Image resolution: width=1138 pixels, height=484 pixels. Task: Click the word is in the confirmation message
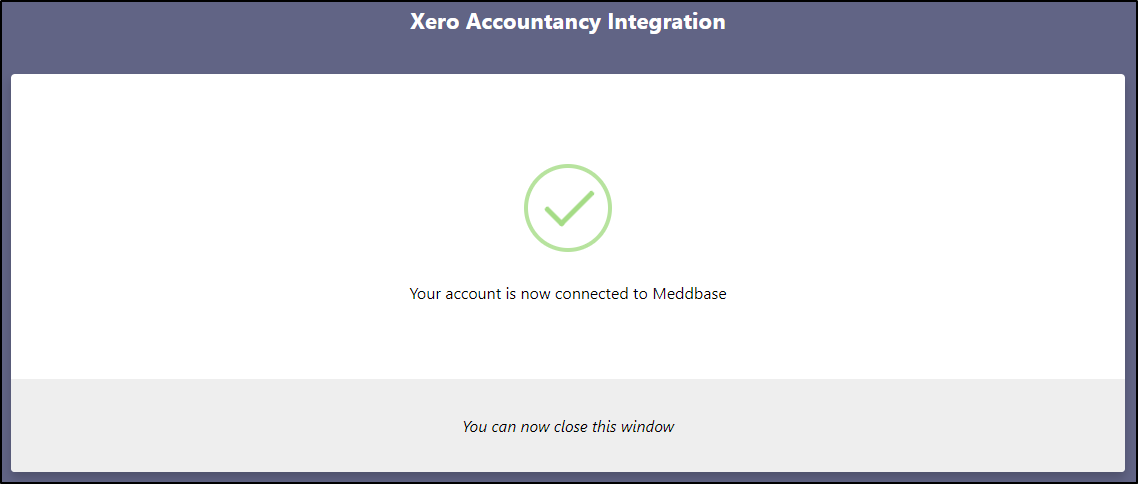[x=511, y=294]
